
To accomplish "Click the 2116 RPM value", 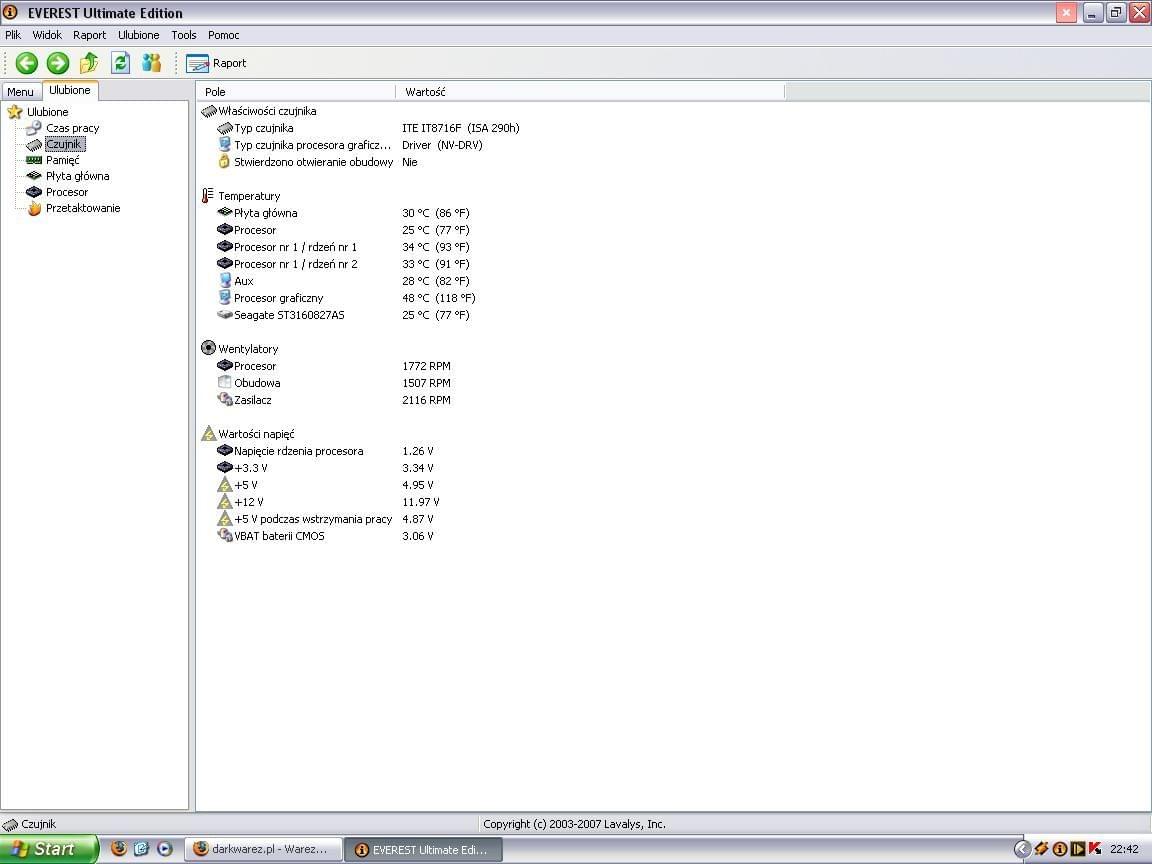I will pos(426,400).
